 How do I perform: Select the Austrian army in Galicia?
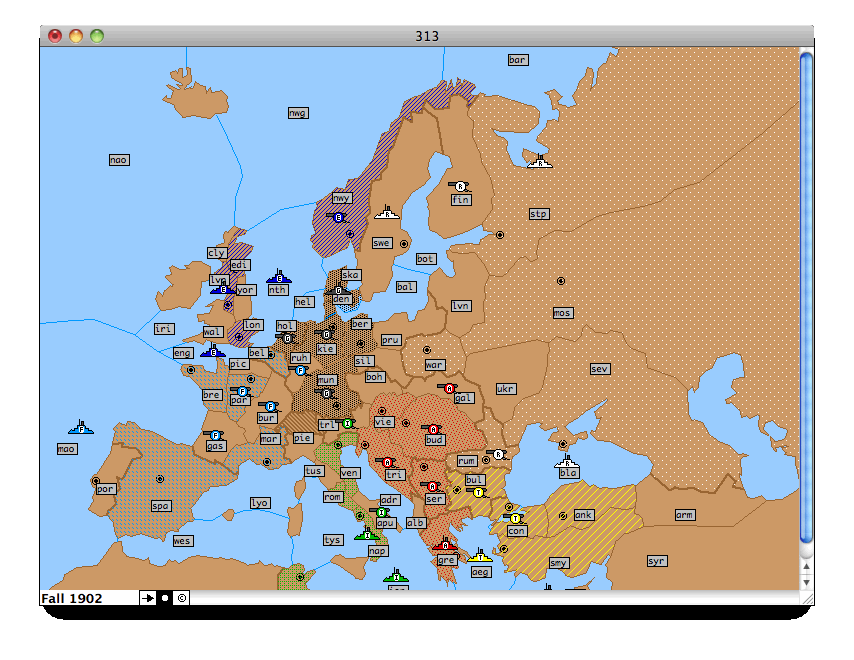pos(449,388)
